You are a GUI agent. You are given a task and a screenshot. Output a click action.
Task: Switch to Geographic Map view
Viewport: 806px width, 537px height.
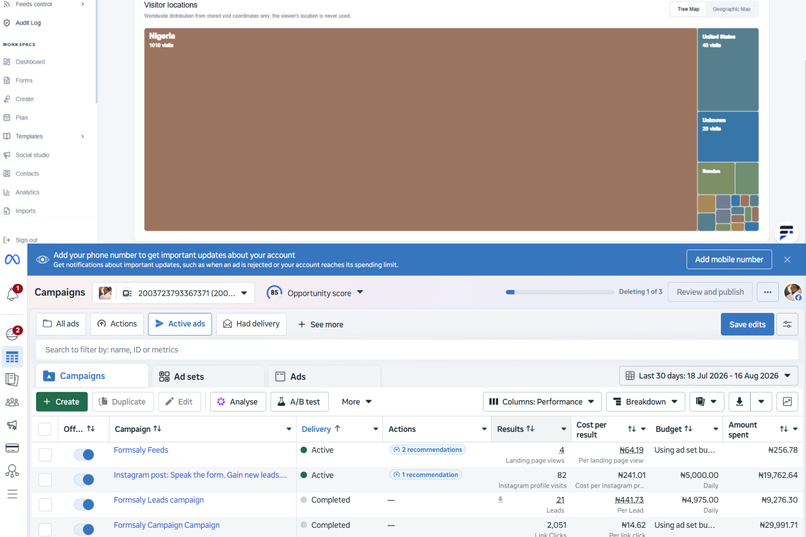click(x=731, y=9)
